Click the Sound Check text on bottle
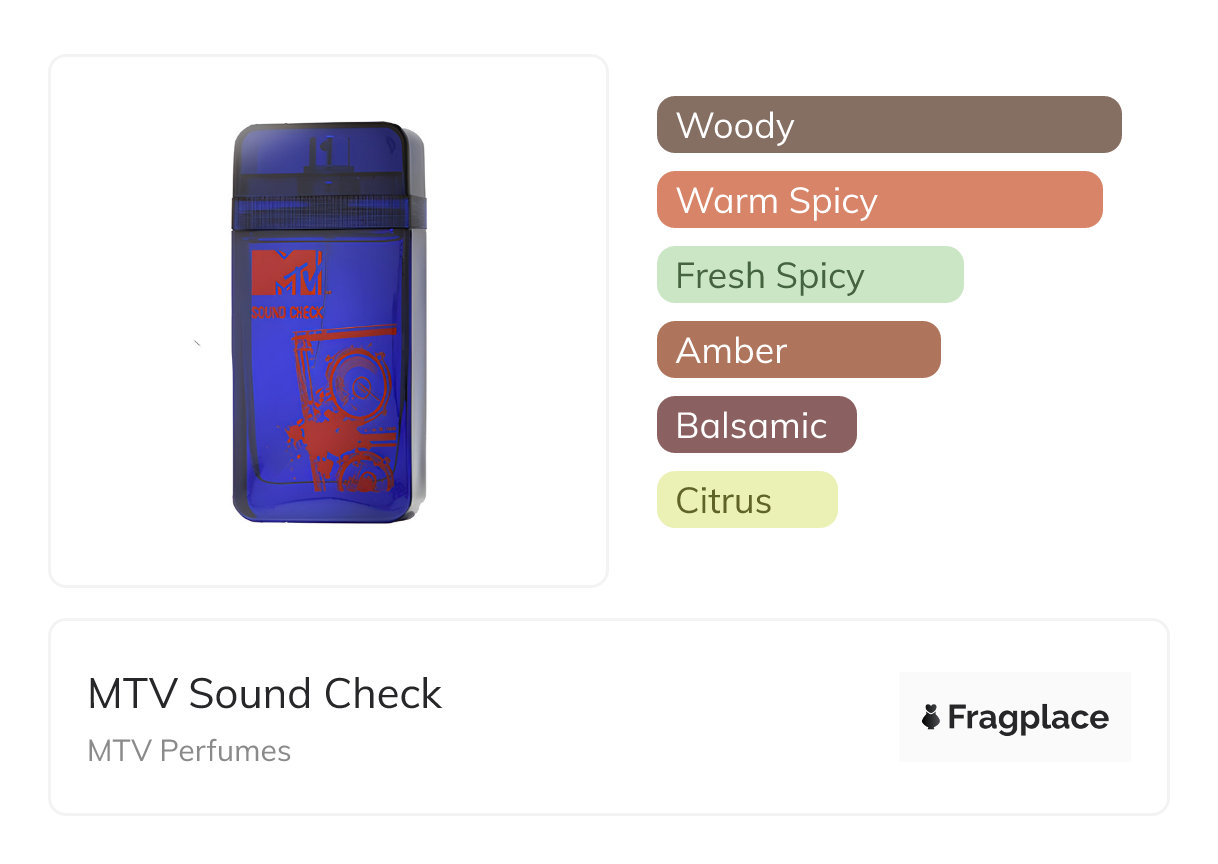The height and width of the screenshot is (864, 1218). click(x=287, y=313)
